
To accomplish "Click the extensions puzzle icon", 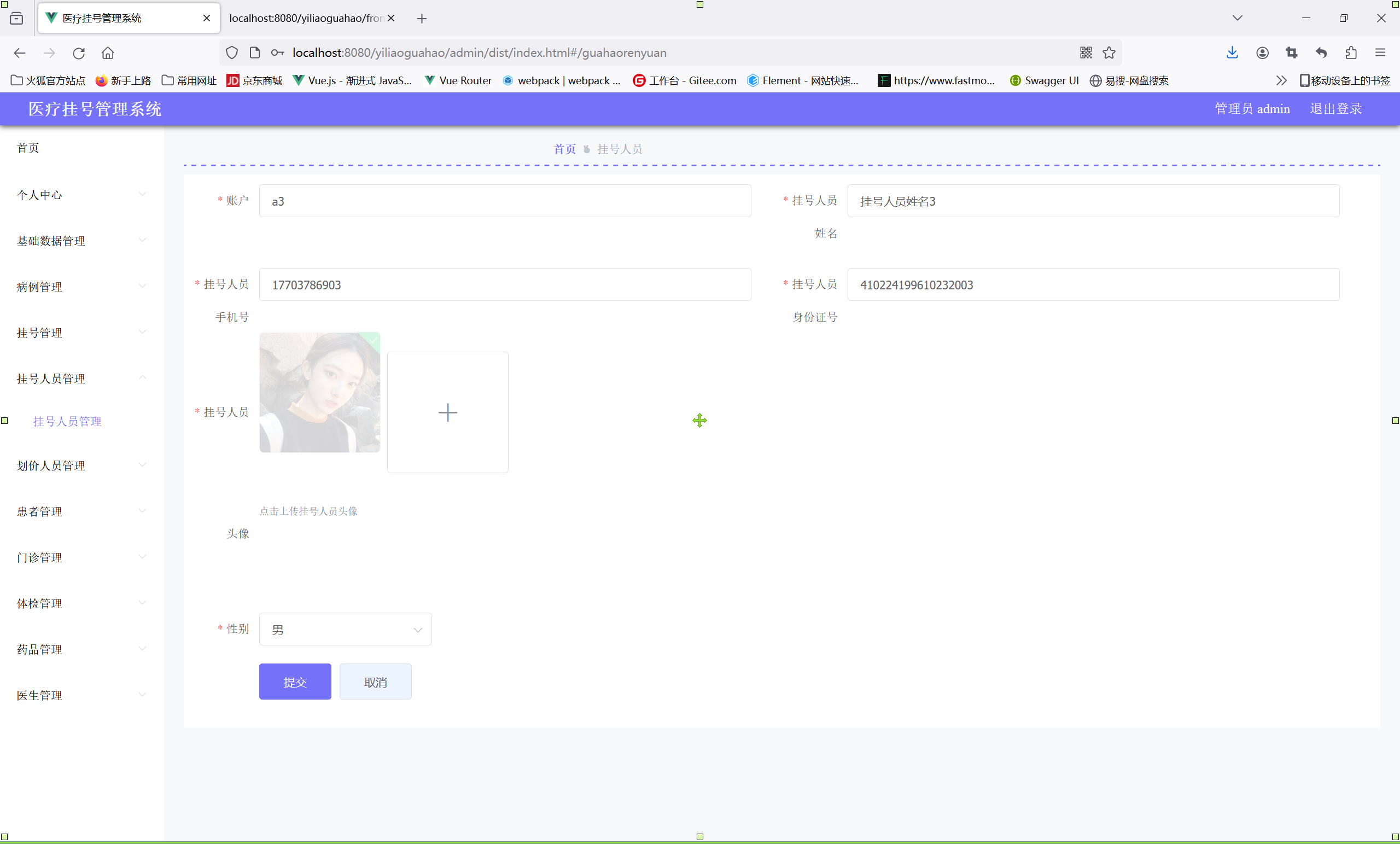I will [x=1351, y=53].
